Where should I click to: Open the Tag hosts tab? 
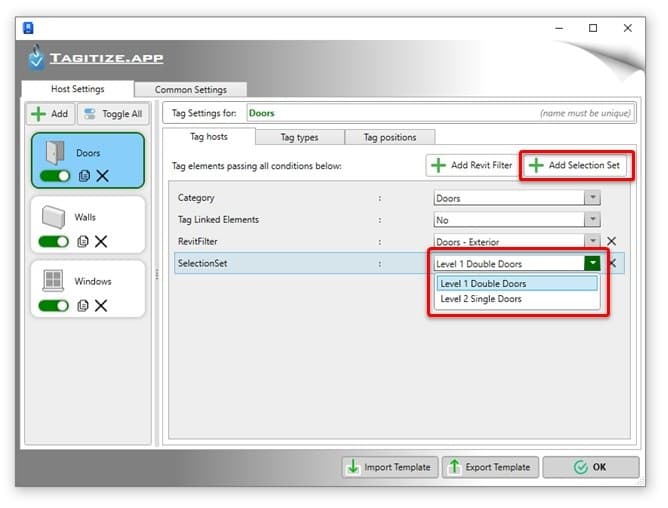pos(209,137)
